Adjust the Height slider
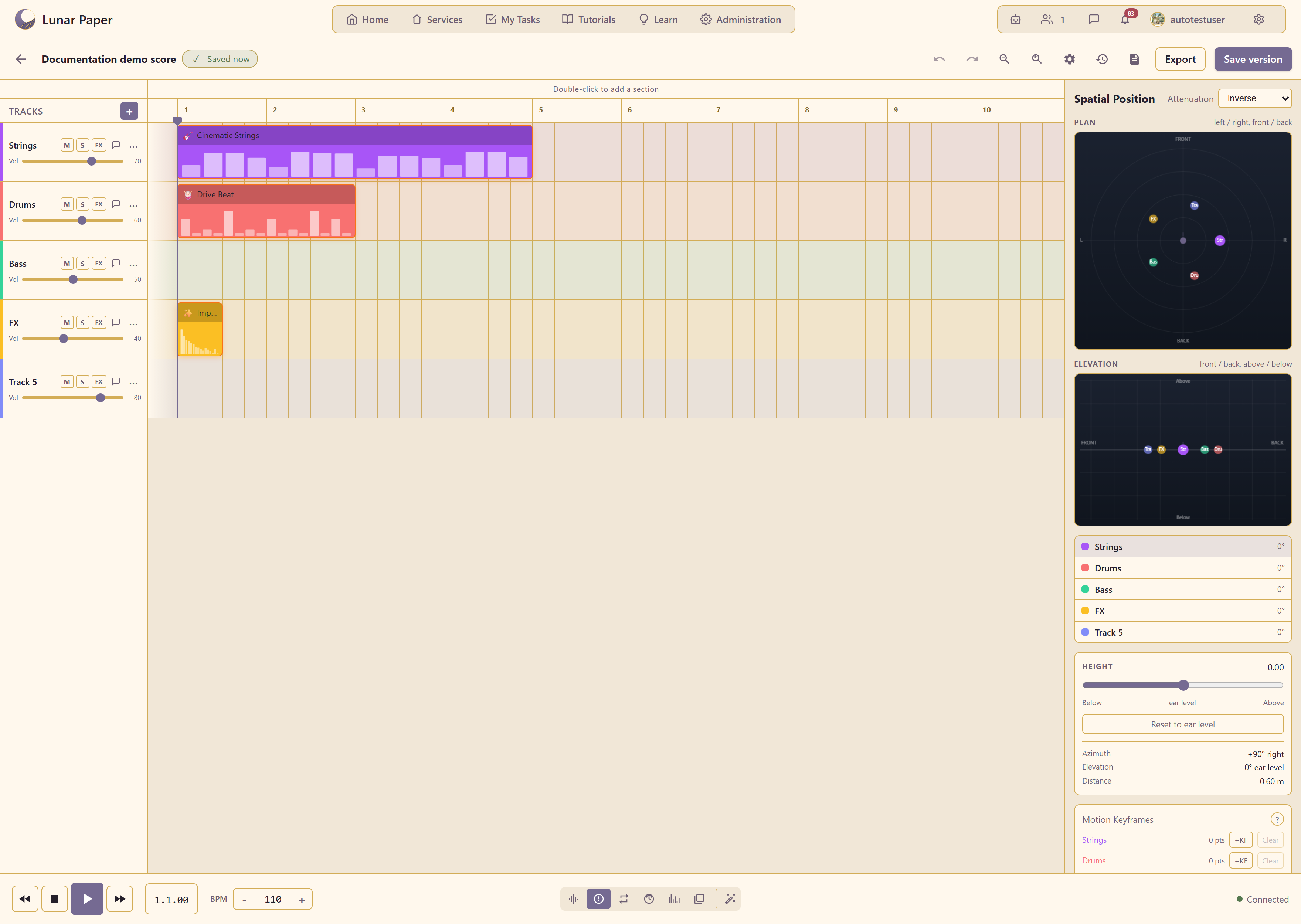 click(1183, 685)
